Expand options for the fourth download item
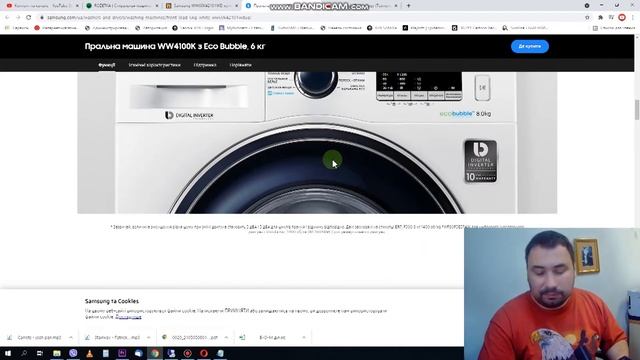The width and height of the screenshot is (640, 360). (304, 338)
